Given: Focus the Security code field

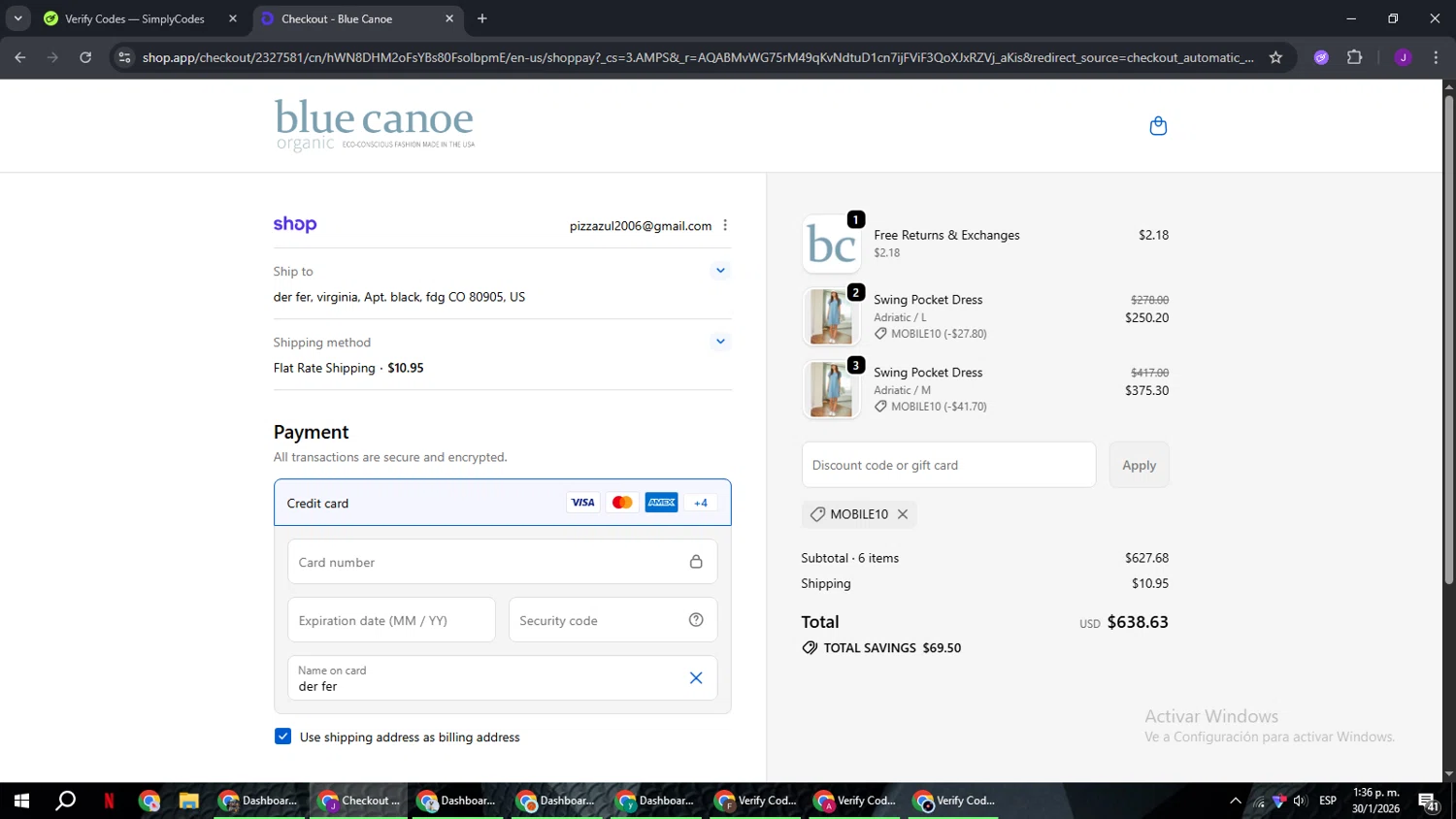Looking at the screenshot, I should [x=612, y=620].
